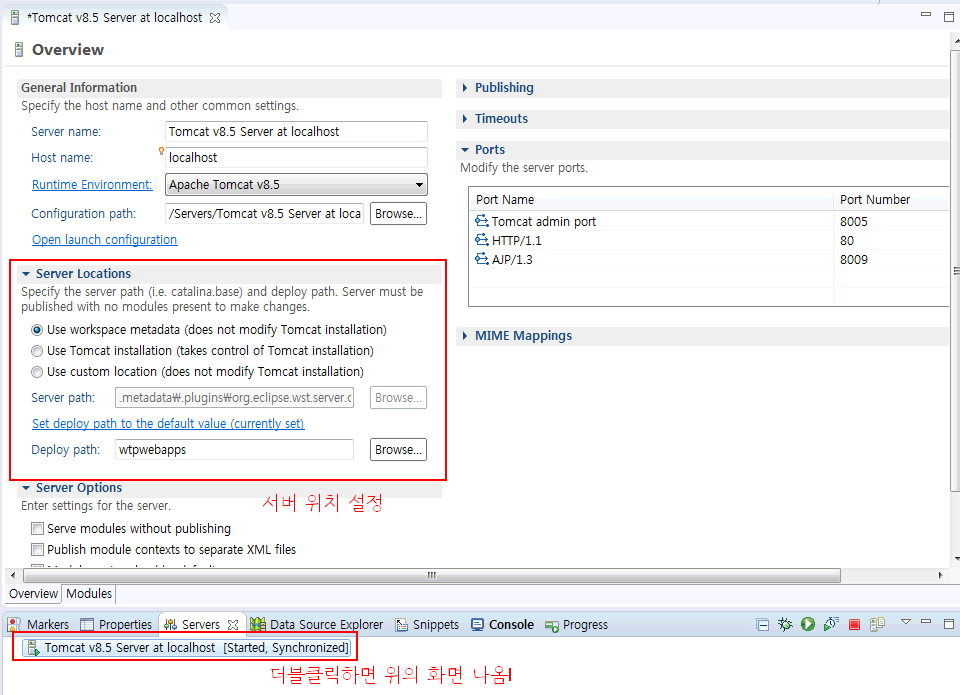The height and width of the screenshot is (695, 960).
Task: Click the server icon next to Overview heading
Action: coord(19,50)
